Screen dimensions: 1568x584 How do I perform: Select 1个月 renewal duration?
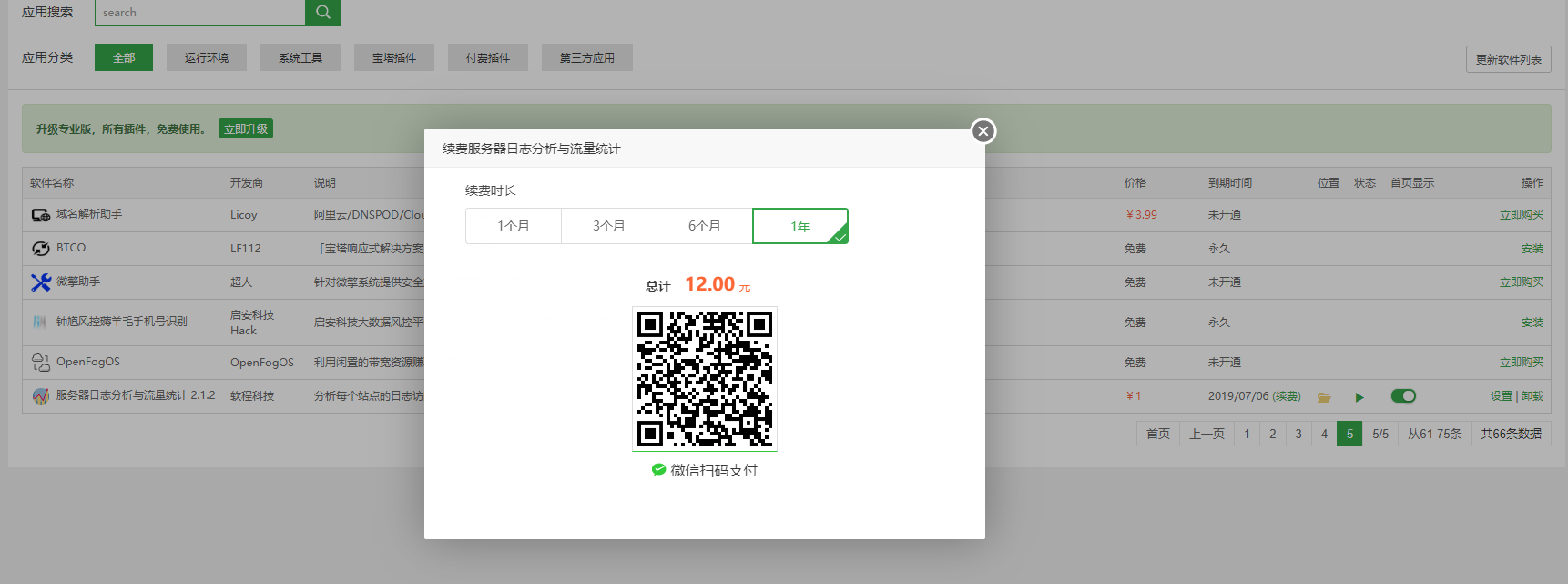tap(514, 226)
